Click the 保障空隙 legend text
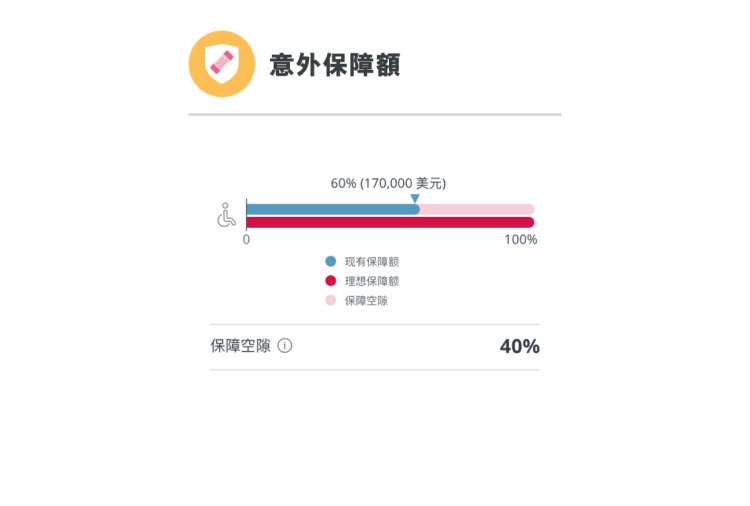The height and width of the screenshot is (506, 750). pos(366,301)
